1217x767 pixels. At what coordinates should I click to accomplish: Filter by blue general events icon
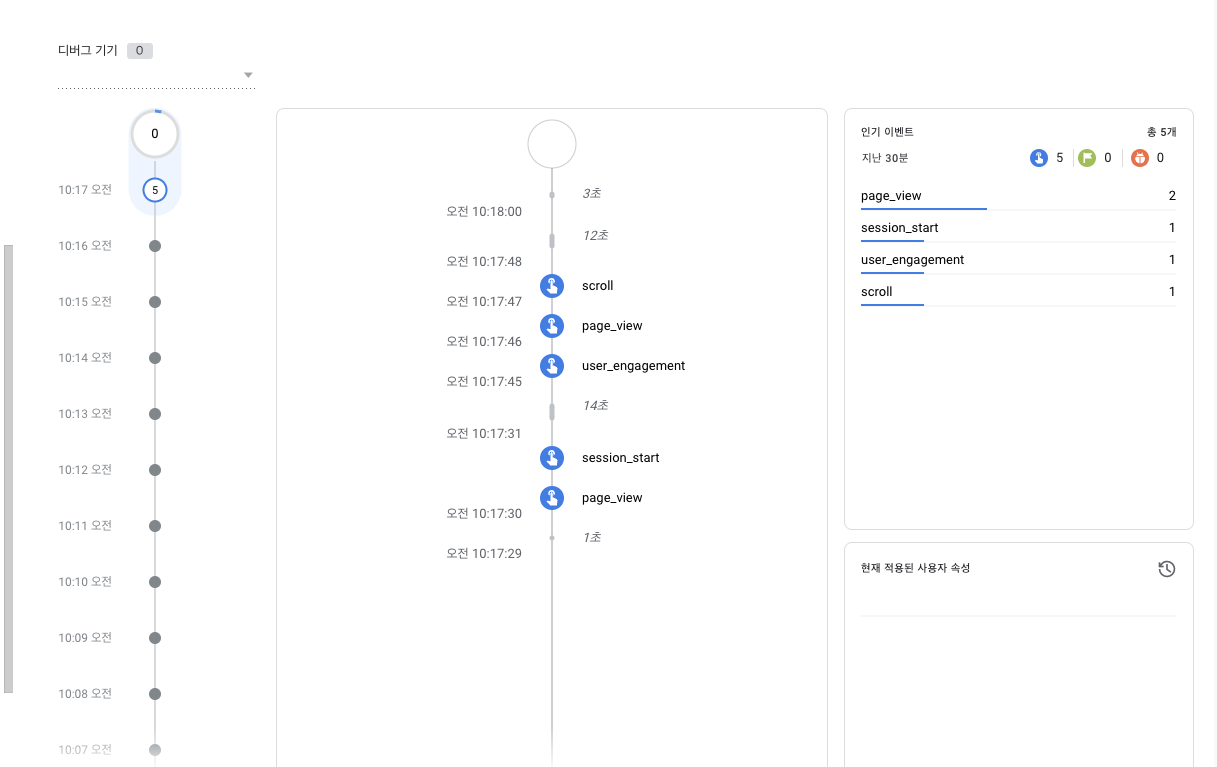pyautogui.click(x=1039, y=158)
